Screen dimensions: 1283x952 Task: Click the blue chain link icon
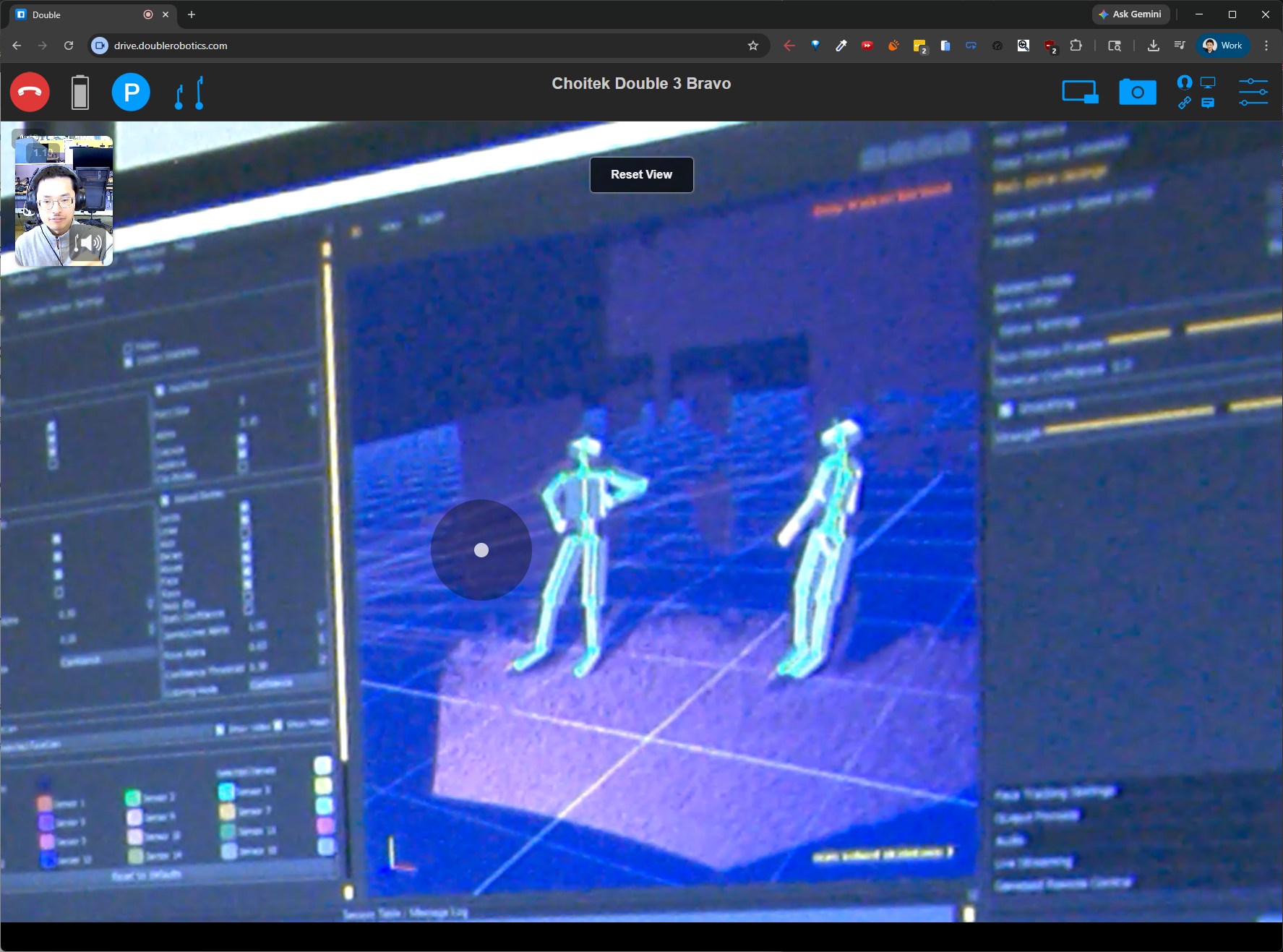coord(1184,103)
